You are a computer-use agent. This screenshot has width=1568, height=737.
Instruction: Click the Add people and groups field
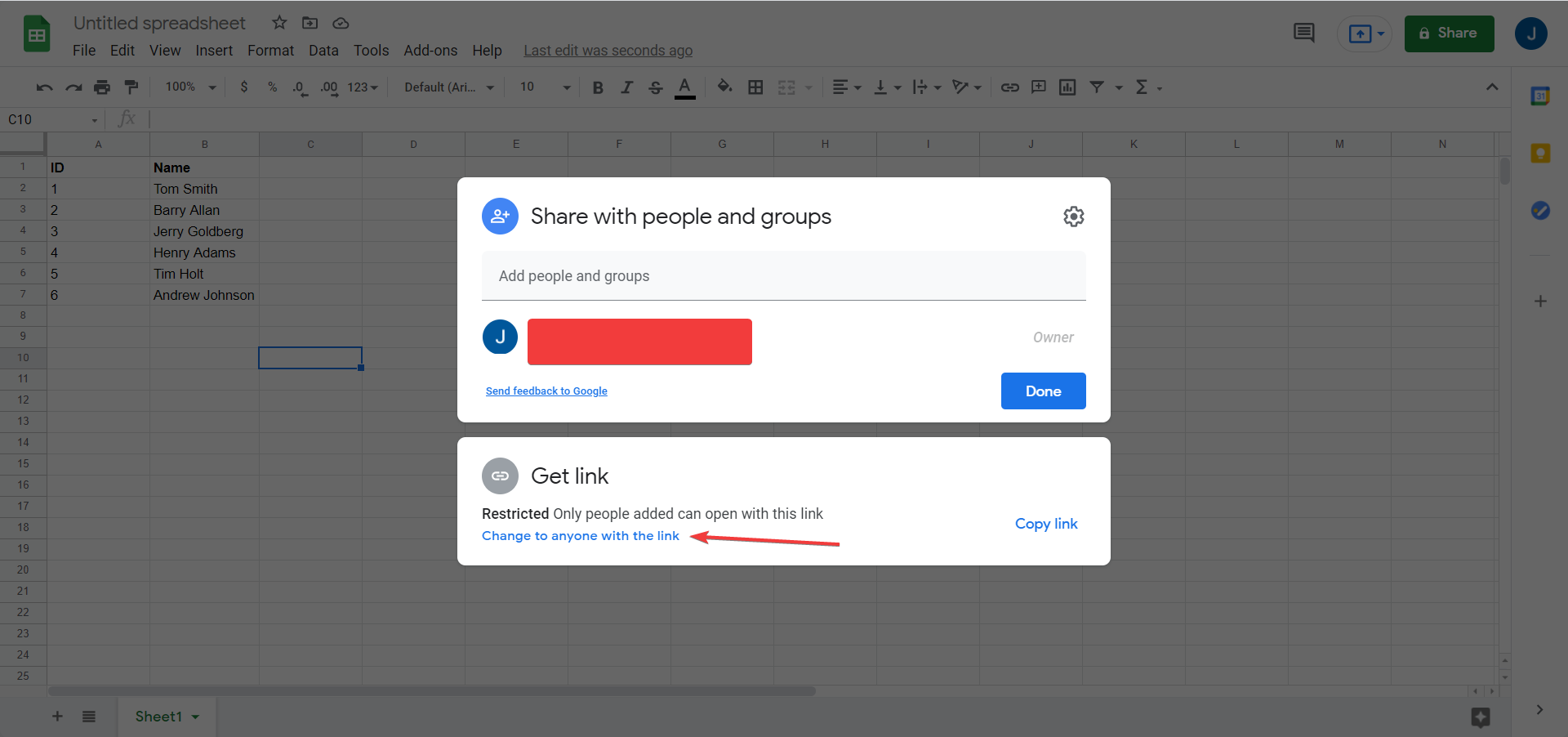(783, 276)
